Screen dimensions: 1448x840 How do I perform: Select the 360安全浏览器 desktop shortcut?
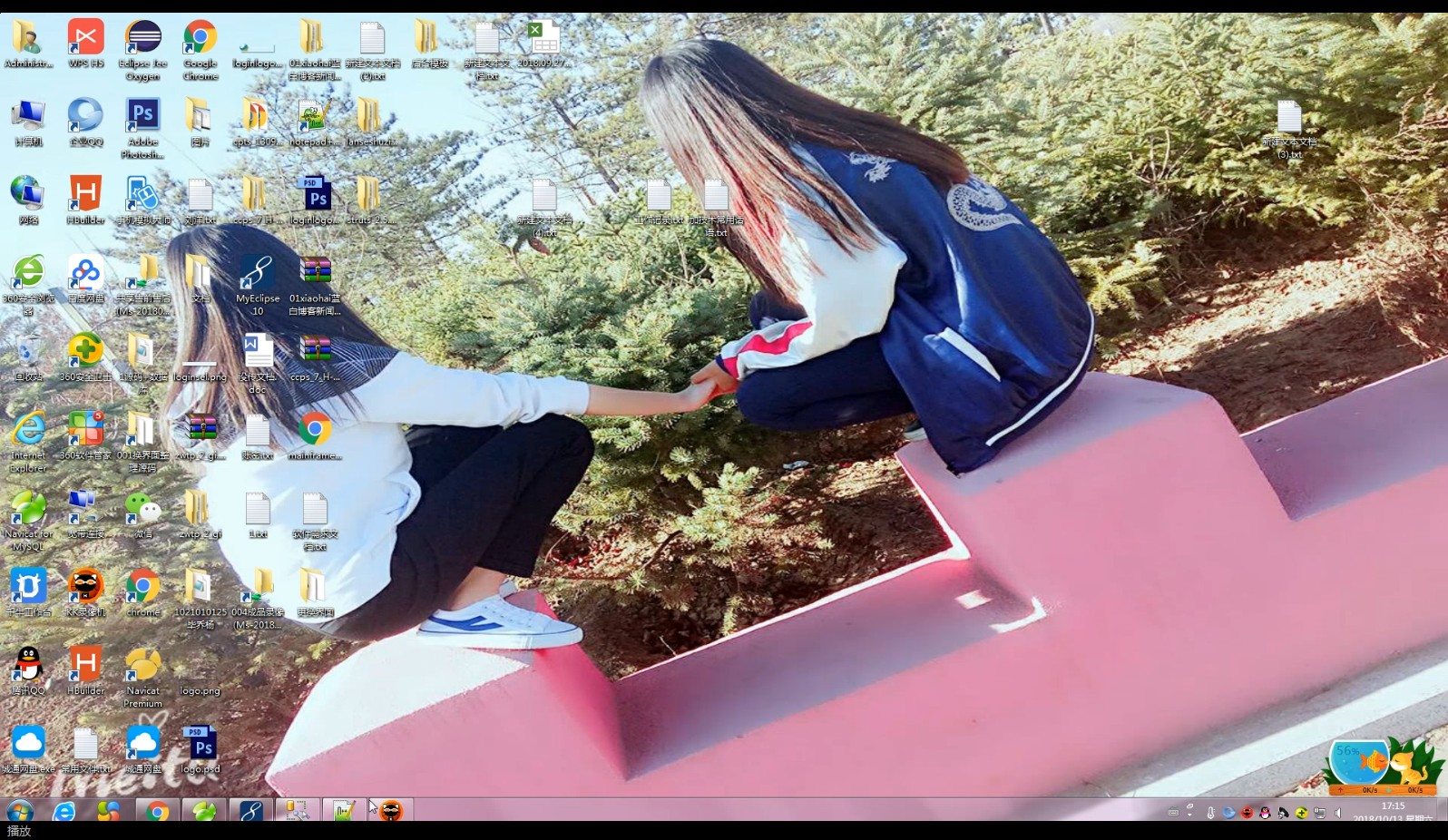(x=28, y=285)
